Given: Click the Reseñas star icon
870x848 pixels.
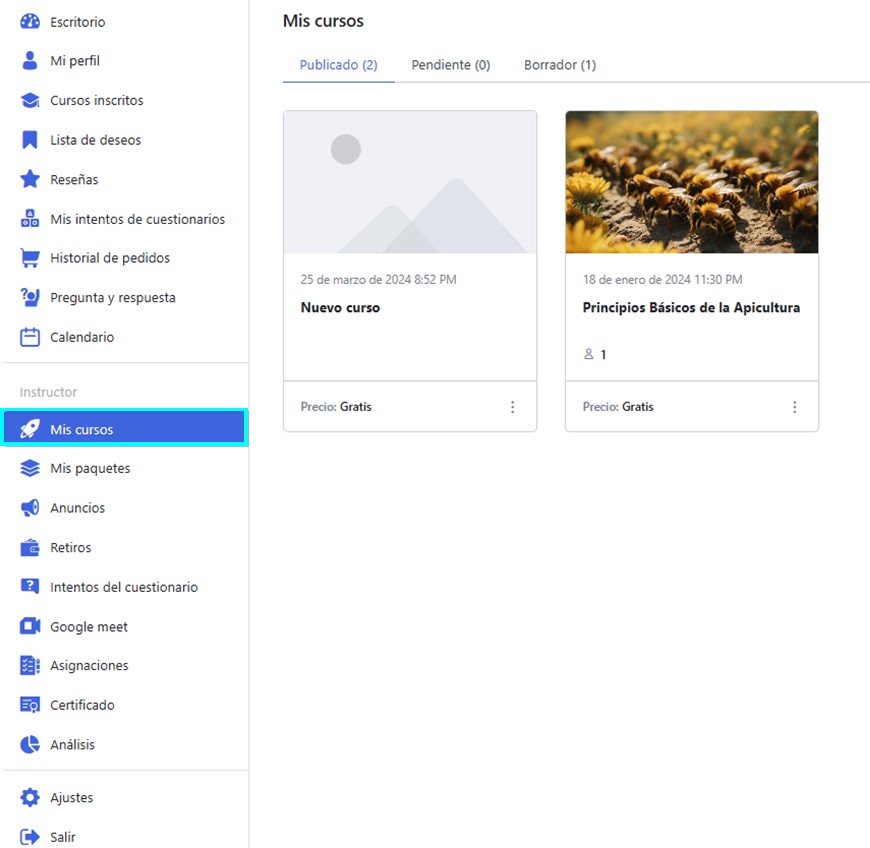Looking at the screenshot, I should pyautogui.click(x=30, y=179).
